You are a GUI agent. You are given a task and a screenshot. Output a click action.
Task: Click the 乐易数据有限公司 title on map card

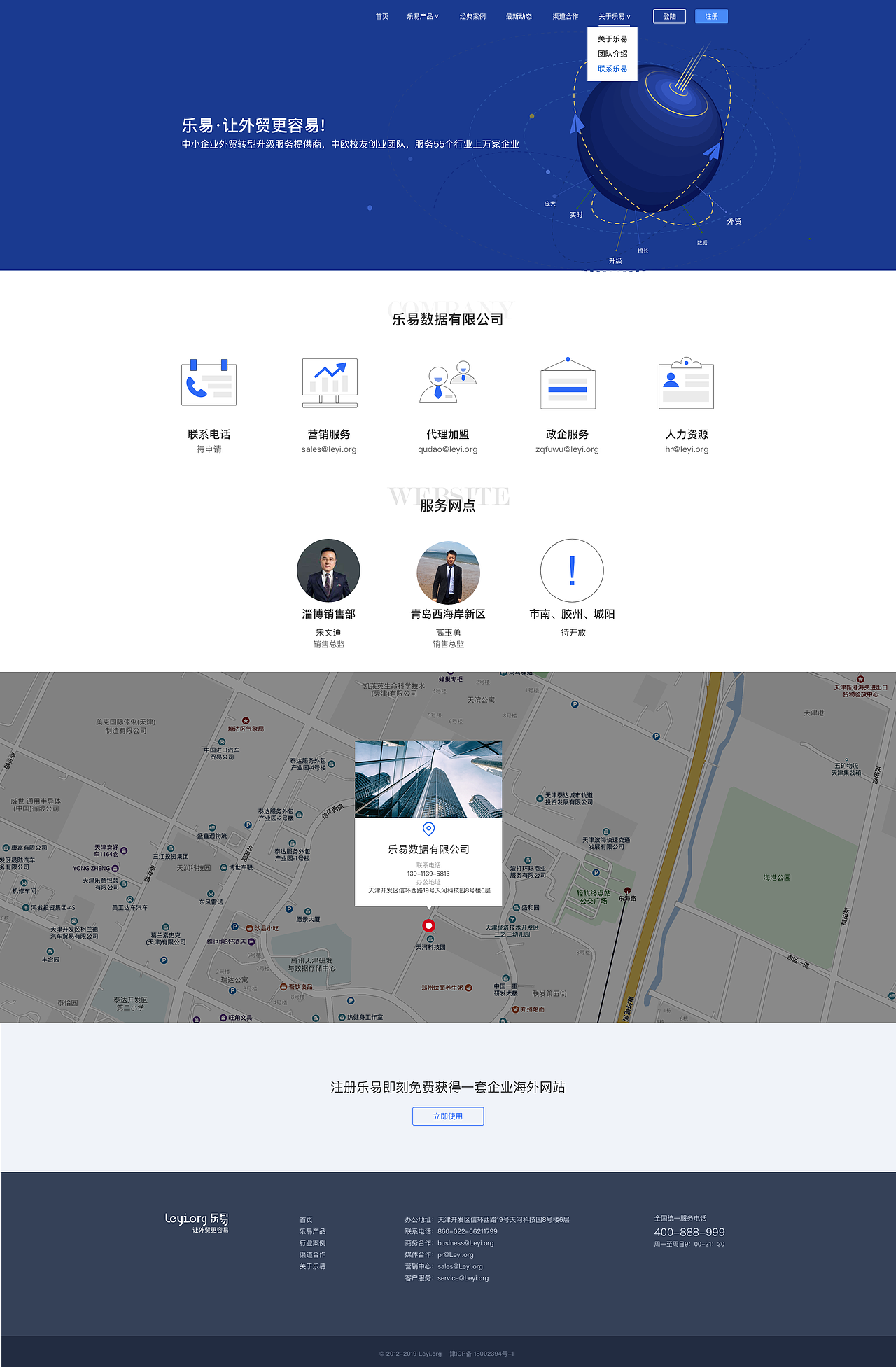[x=428, y=849]
